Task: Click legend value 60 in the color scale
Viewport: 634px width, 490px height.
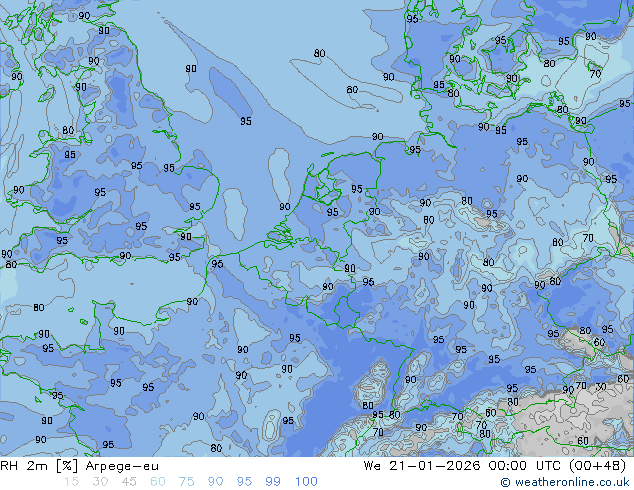Action: coord(158,482)
